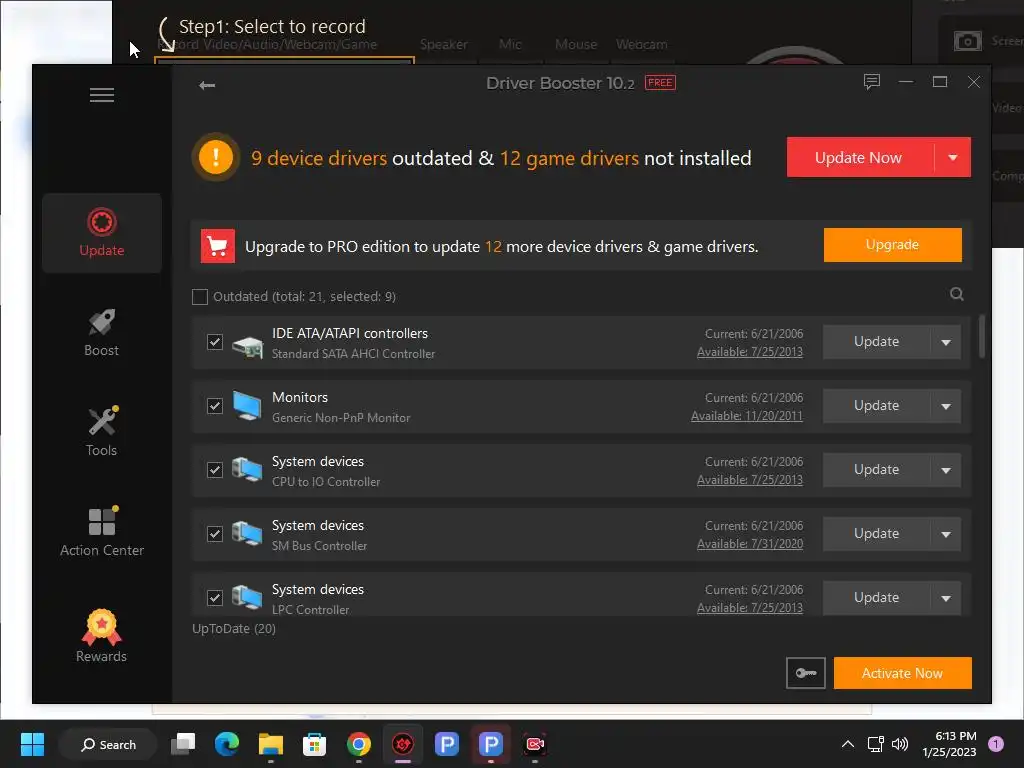Click the Activate Now button
1024x768 pixels.
pyautogui.click(x=903, y=673)
